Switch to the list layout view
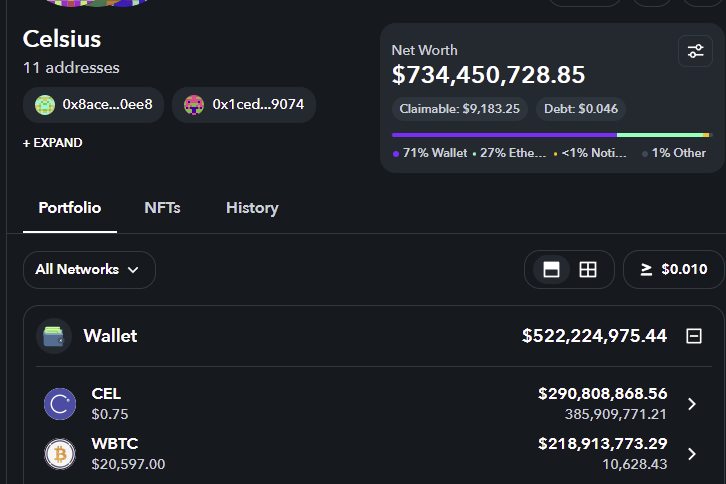The width and height of the screenshot is (726, 484). (x=551, y=270)
